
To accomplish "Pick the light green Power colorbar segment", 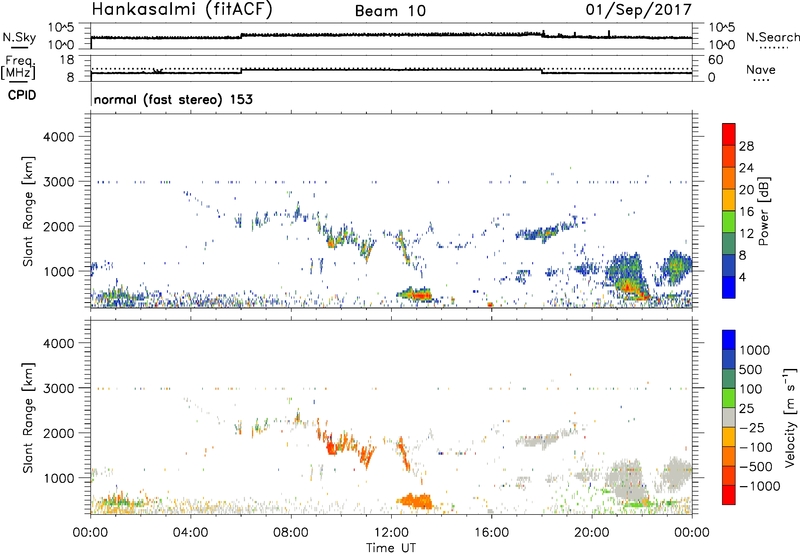I will click(x=729, y=222).
